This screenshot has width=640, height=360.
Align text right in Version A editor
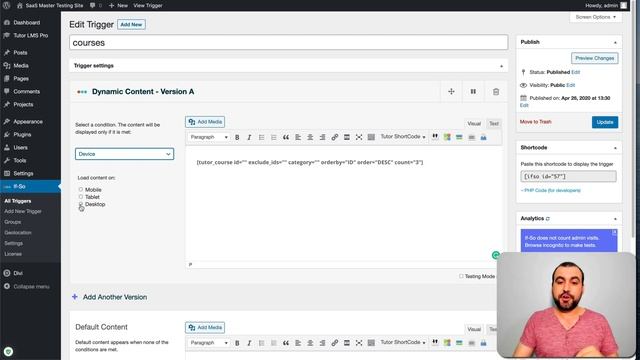click(322, 137)
